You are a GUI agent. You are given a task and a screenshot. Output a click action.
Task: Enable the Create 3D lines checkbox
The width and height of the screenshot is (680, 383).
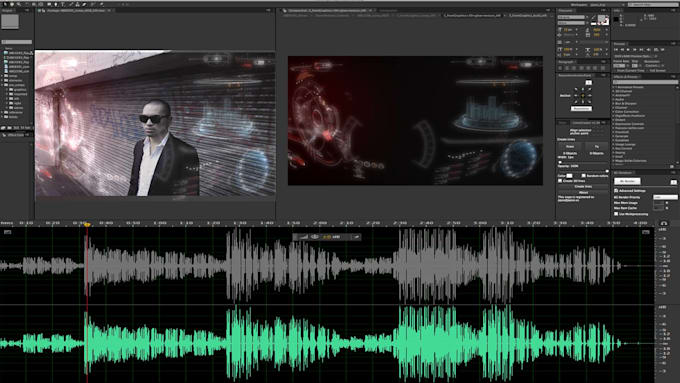pyautogui.click(x=560, y=181)
